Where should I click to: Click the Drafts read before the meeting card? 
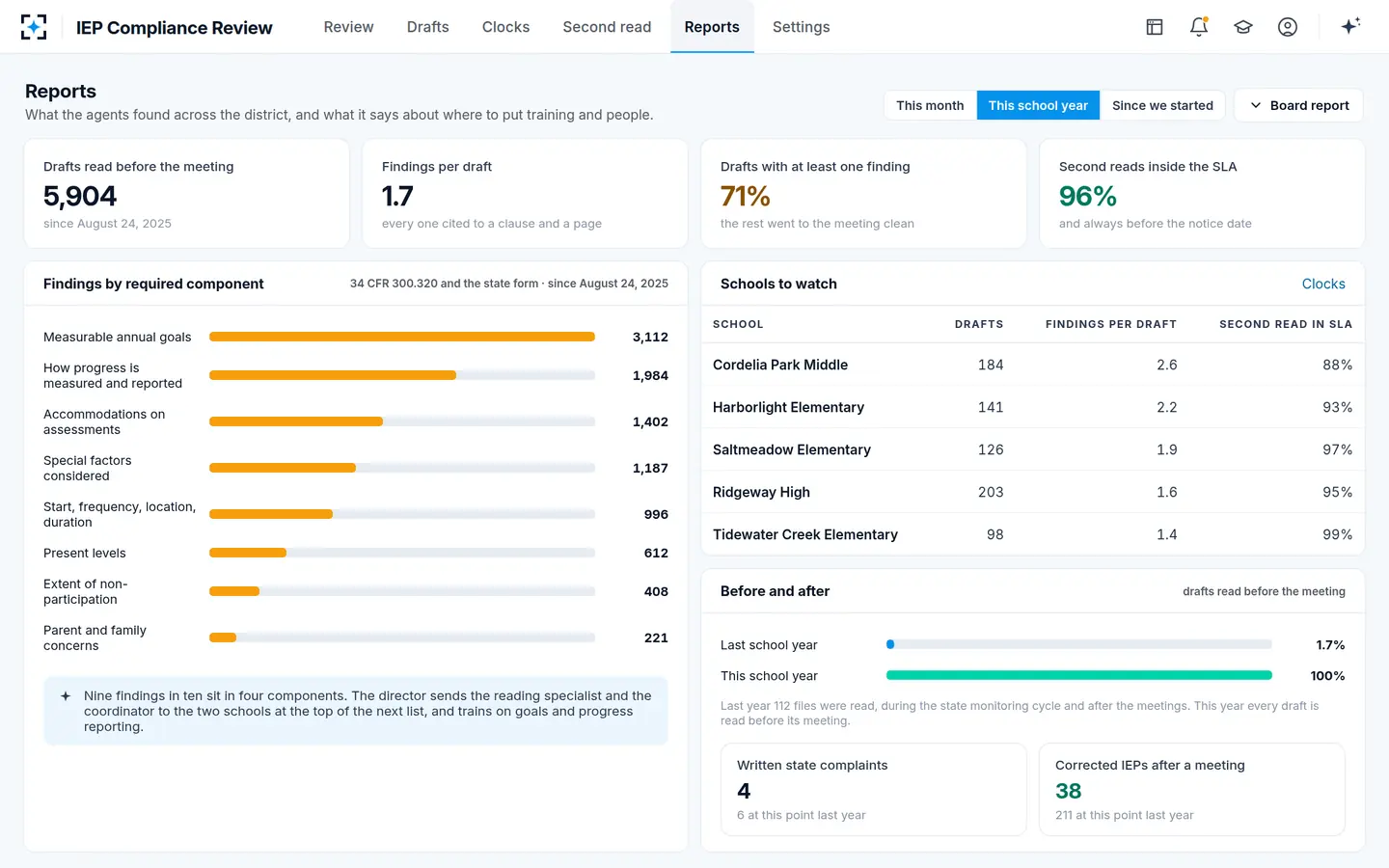point(187,194)
